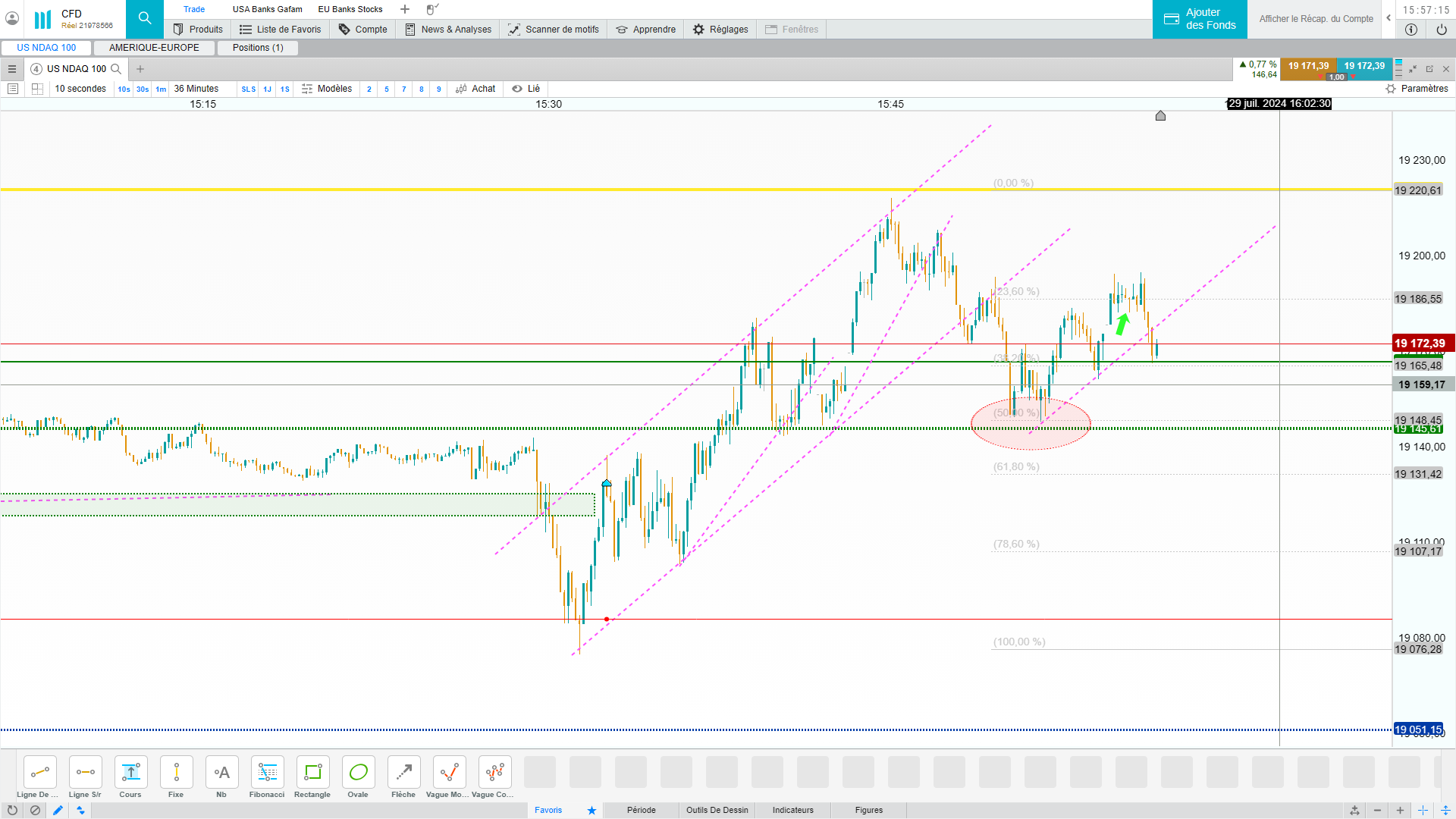Screen dimensions: 1456x819
Task: Expand the Modèles templates menu
Action: click(x=327, y=89)
